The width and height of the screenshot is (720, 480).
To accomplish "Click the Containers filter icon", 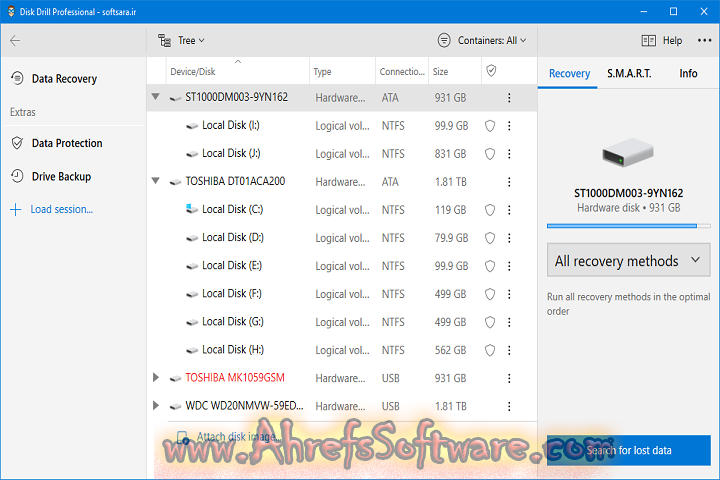I will click(444, 40).
